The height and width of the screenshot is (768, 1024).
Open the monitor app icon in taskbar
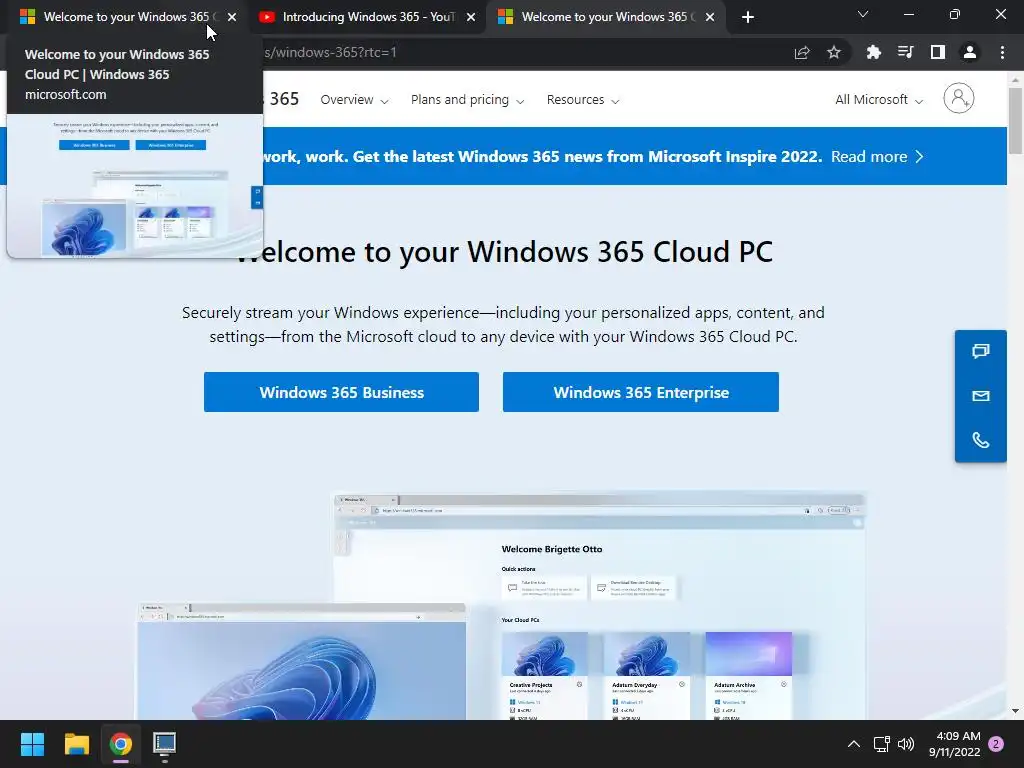click(x=165, y=744)
